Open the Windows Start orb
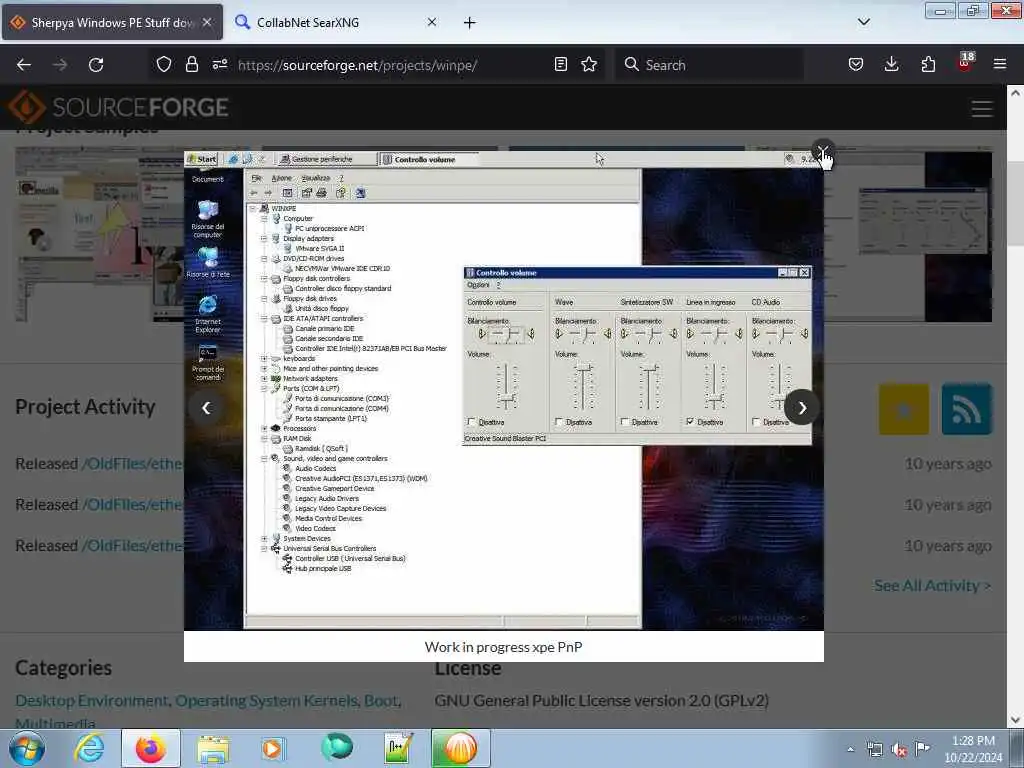 (27, 748)
